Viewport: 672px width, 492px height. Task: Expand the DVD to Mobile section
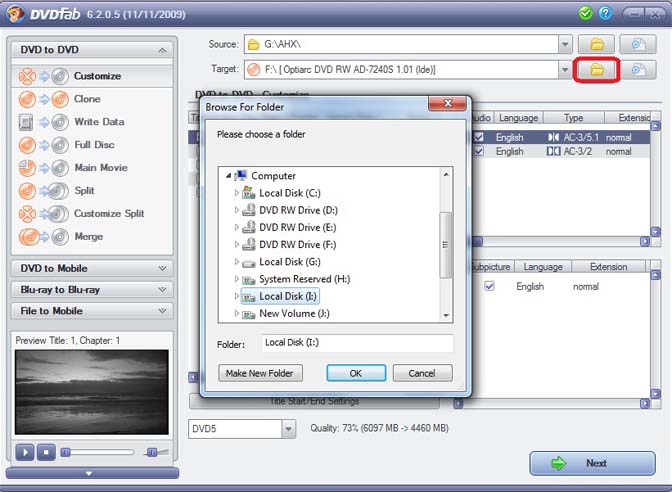pos(92,268)
